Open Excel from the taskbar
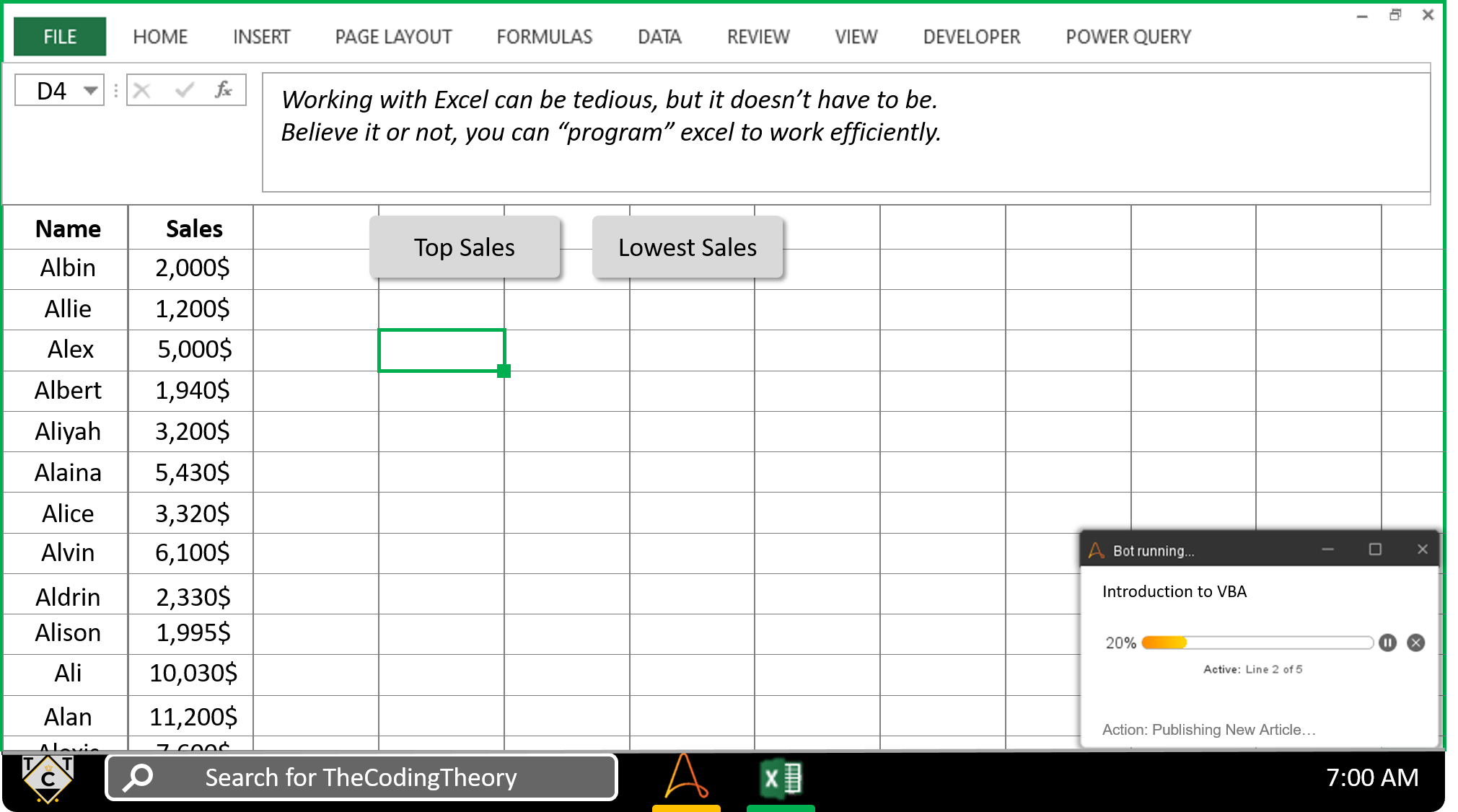 coord(780,777)
